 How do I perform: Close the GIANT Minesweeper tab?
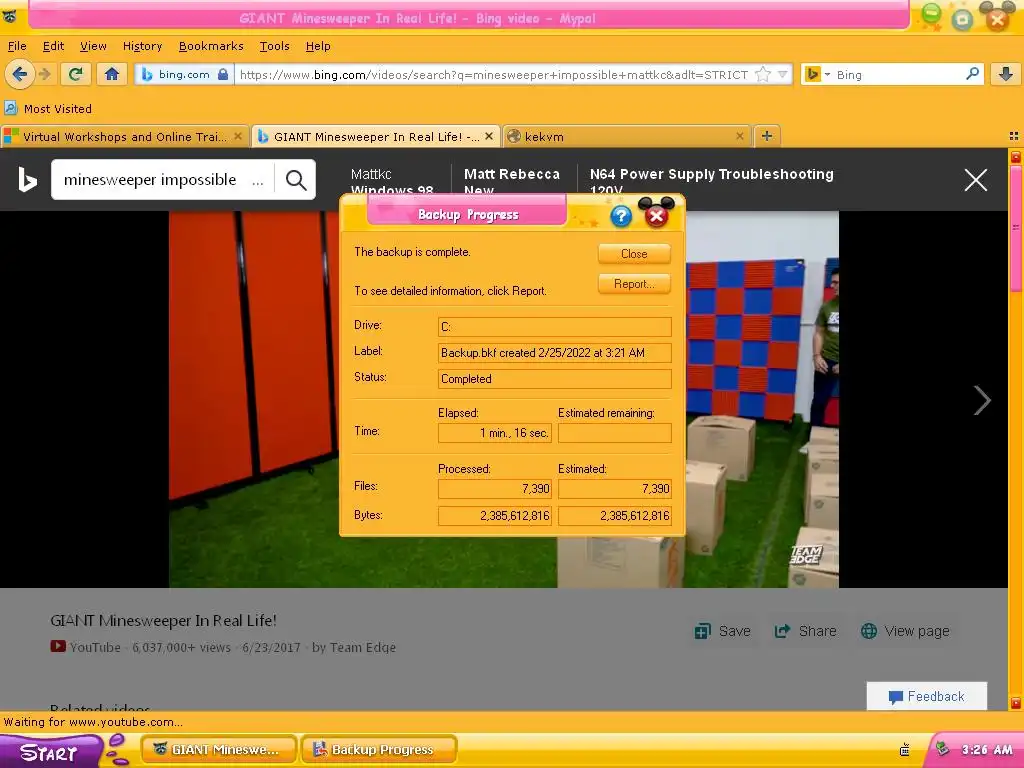(488, 136)
